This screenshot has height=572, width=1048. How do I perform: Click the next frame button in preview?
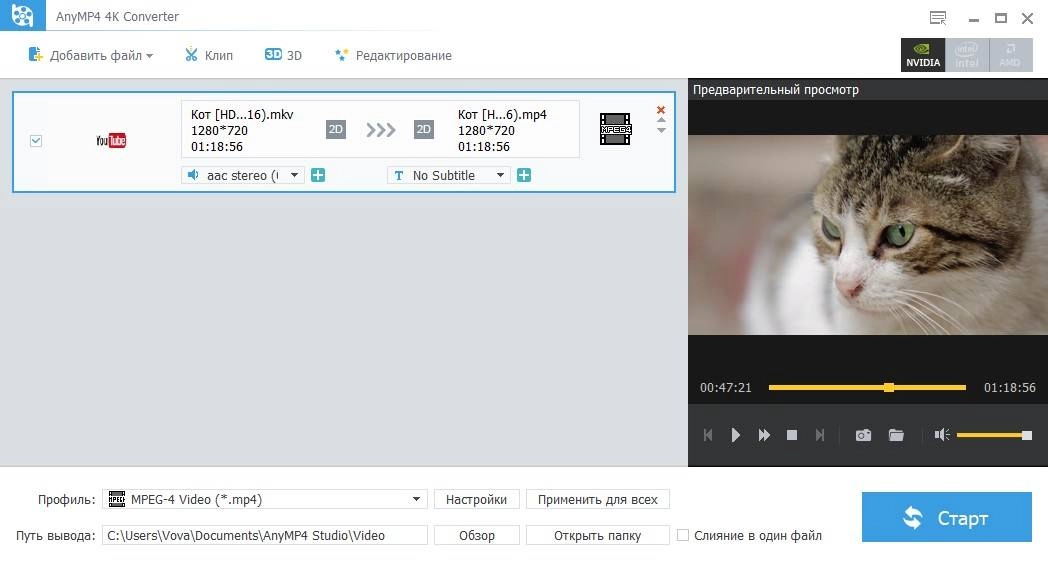click(820, 435)
